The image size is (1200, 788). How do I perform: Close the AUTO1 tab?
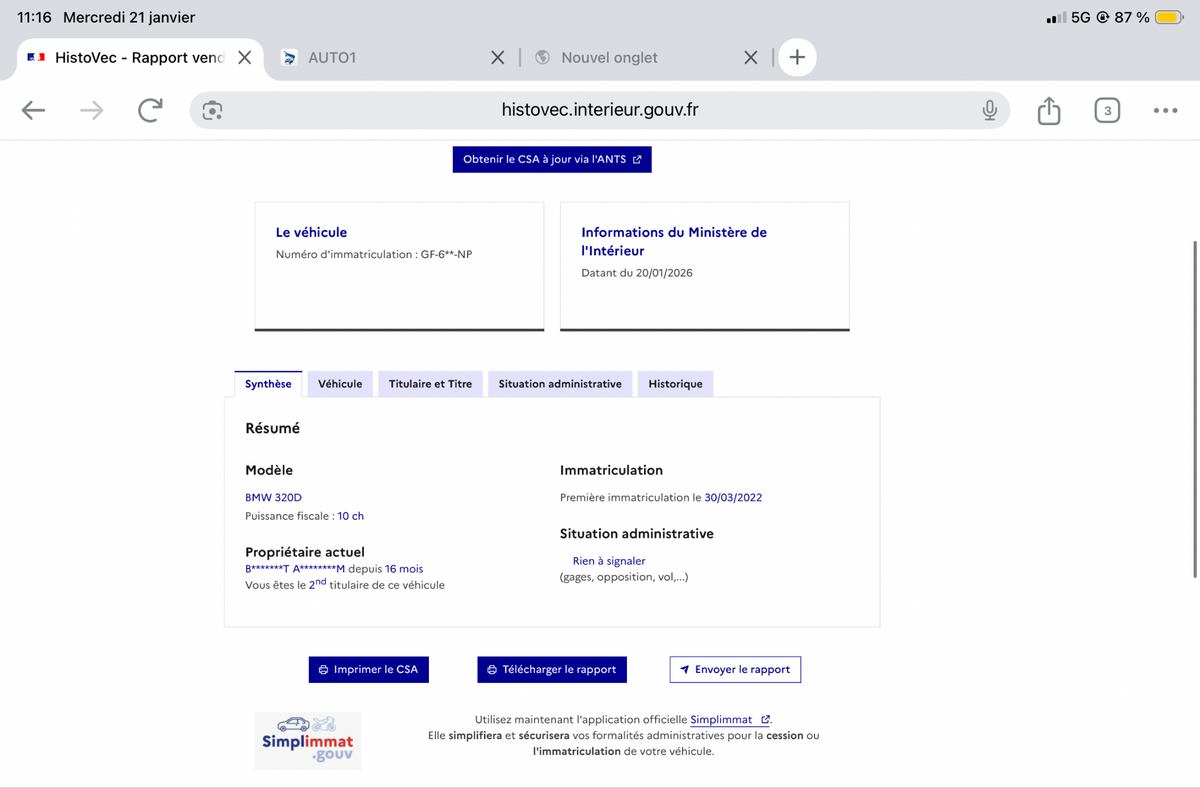(x=497, y=58)
